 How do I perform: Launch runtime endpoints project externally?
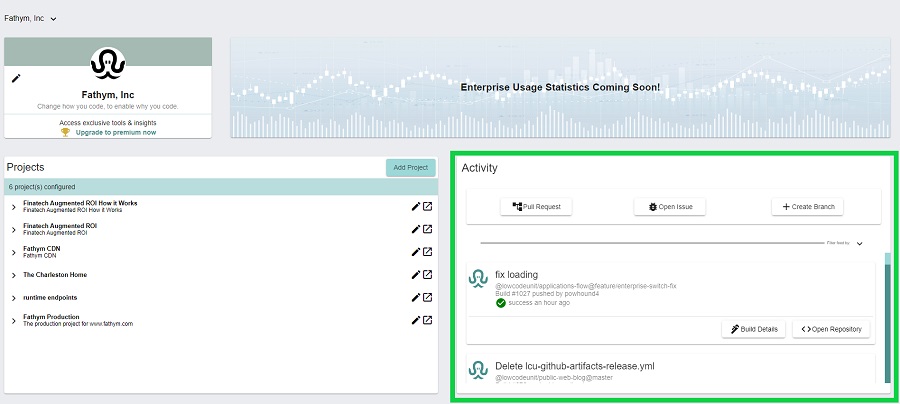pos(428,297)
